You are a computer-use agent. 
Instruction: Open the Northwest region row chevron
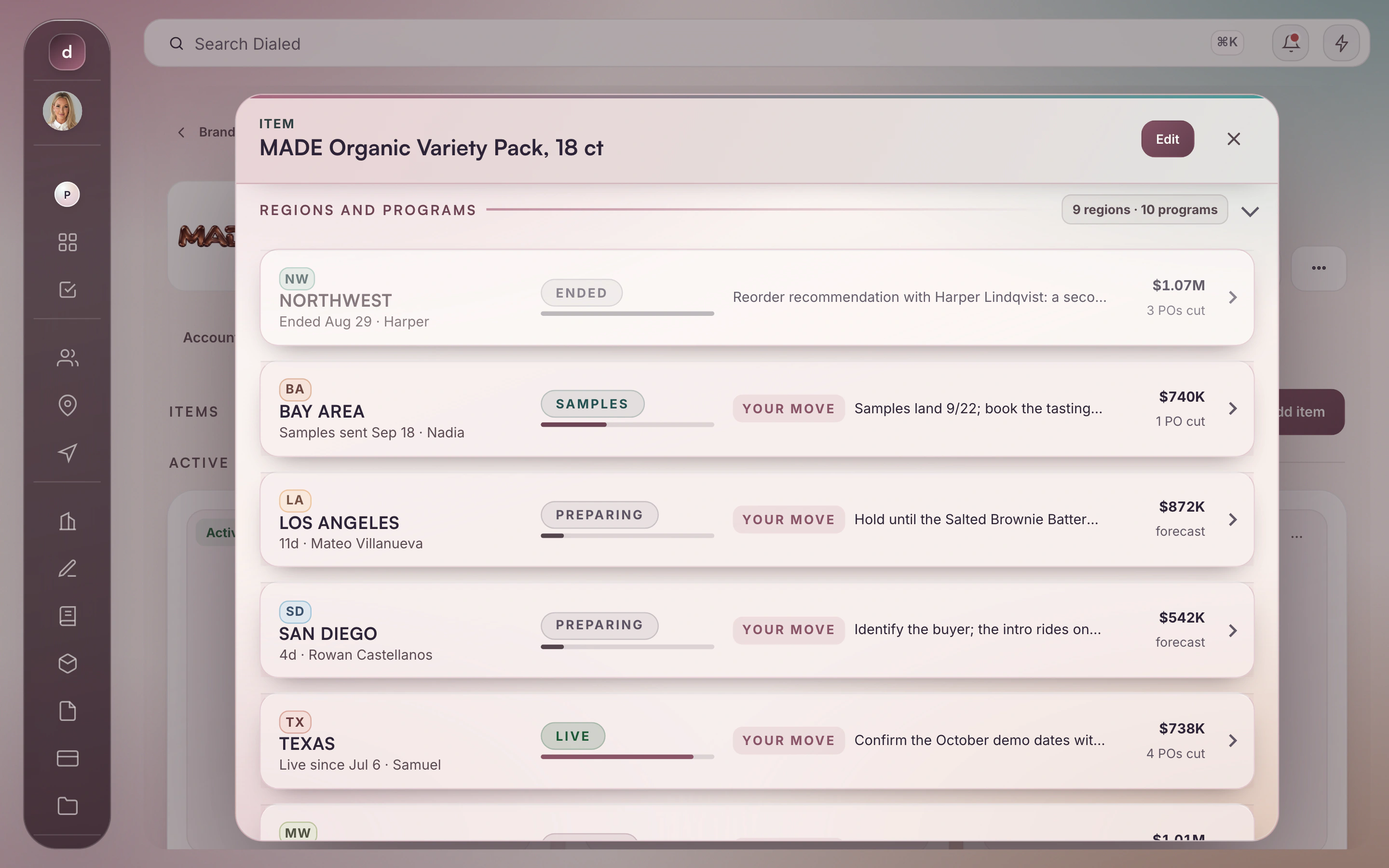point(1233,298)
